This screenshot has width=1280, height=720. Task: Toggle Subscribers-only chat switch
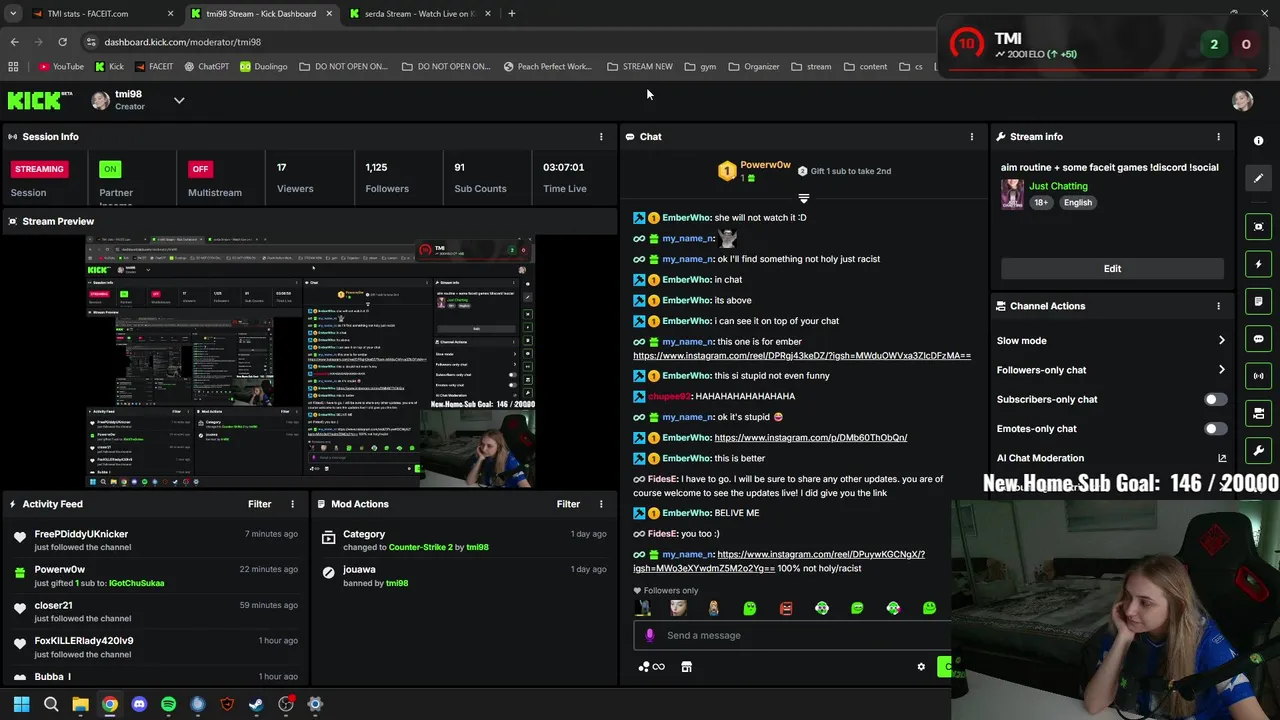[1214, 399]
